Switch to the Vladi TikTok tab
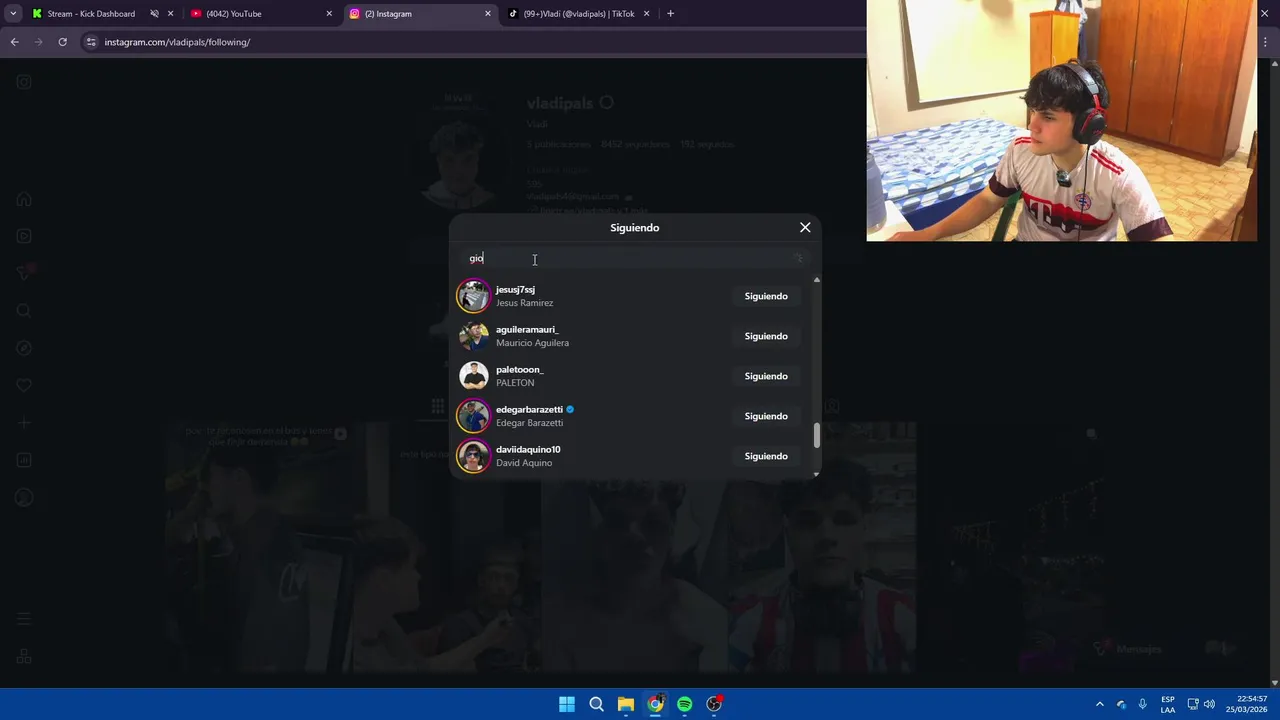 [579, 14]
